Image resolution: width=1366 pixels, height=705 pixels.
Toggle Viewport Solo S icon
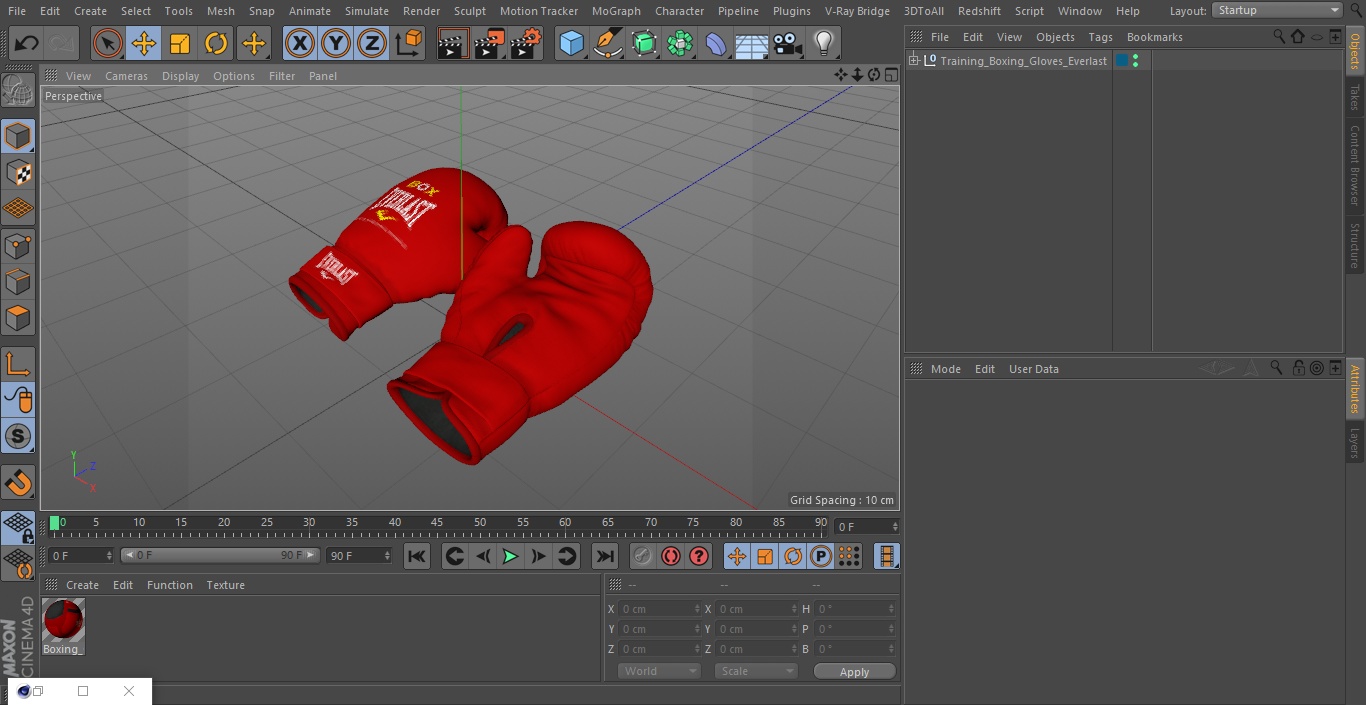pyautogui.click(x=18, y=436)
